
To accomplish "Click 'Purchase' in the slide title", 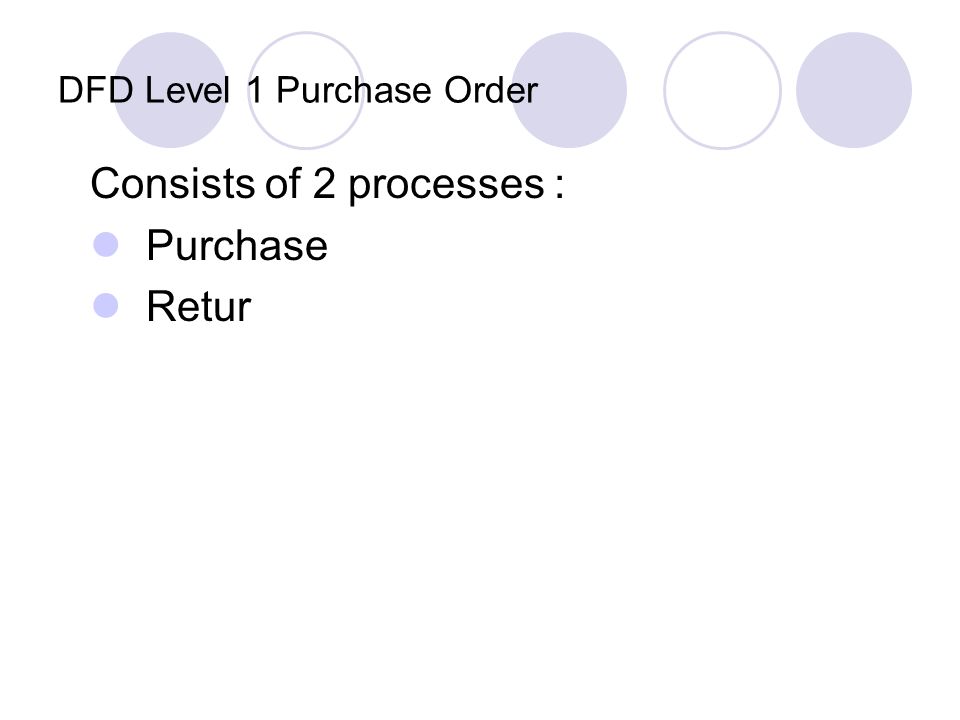I will [354, 91].
